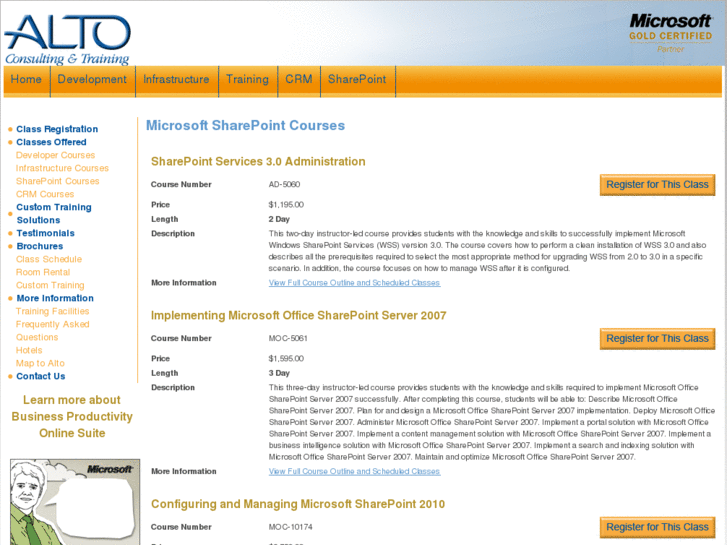
Task: Select CRM Courses sidebar link
Action: pyautogui.click(x=45, y=194)
